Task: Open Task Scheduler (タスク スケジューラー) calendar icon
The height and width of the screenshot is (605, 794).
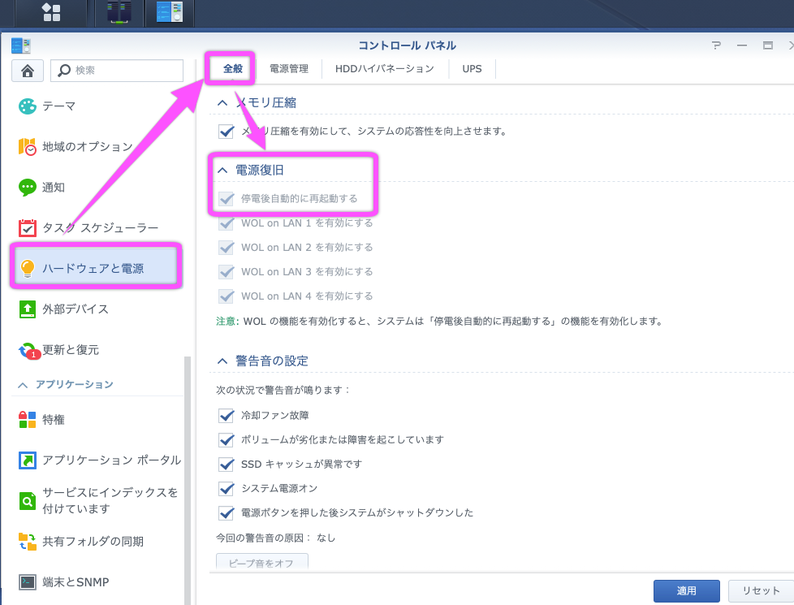Action: pyautogui.click(x=27, y=228)
